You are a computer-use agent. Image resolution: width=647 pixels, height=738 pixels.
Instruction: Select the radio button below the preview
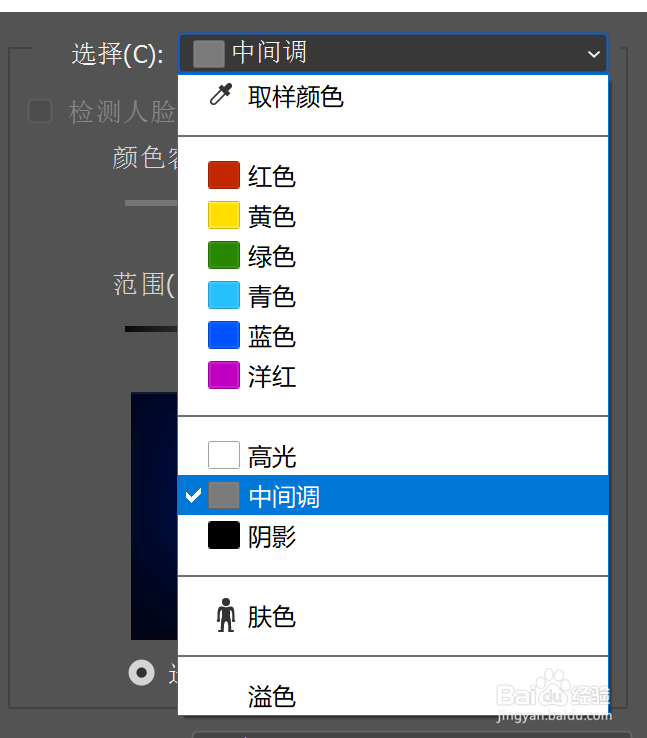coord(142,673)
